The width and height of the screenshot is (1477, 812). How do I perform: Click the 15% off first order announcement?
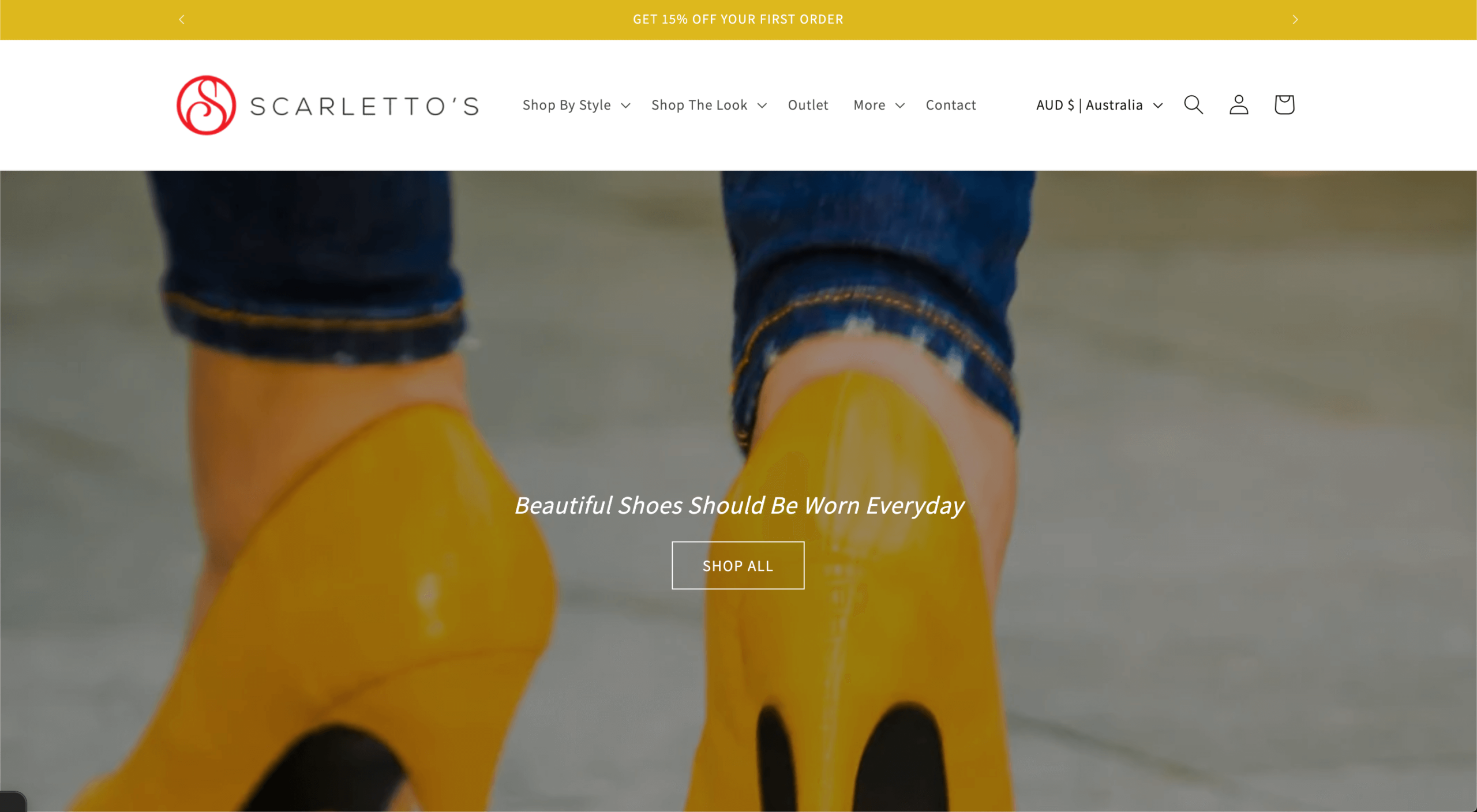738,19
